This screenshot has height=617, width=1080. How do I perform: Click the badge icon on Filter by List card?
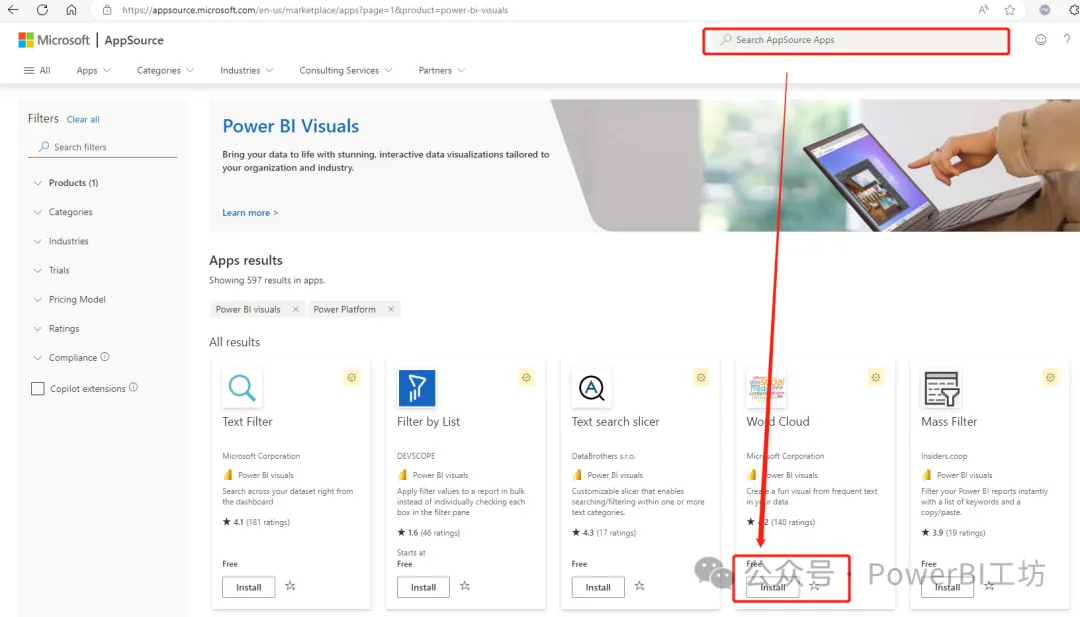pyautogui.click(x=526, y=377)
